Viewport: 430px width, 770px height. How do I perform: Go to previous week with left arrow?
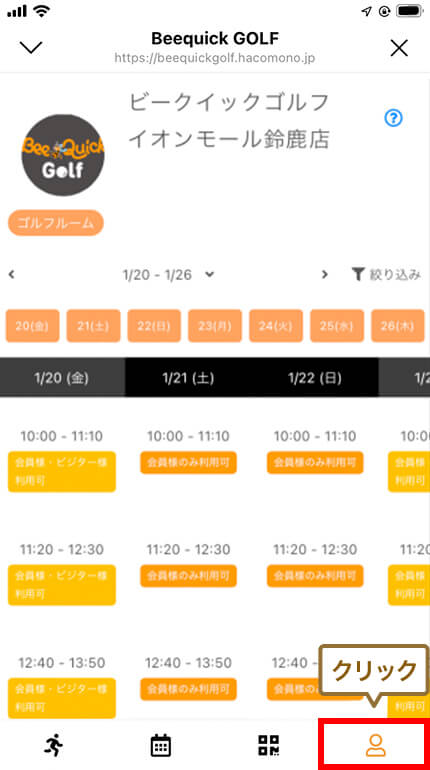(11, 275)
